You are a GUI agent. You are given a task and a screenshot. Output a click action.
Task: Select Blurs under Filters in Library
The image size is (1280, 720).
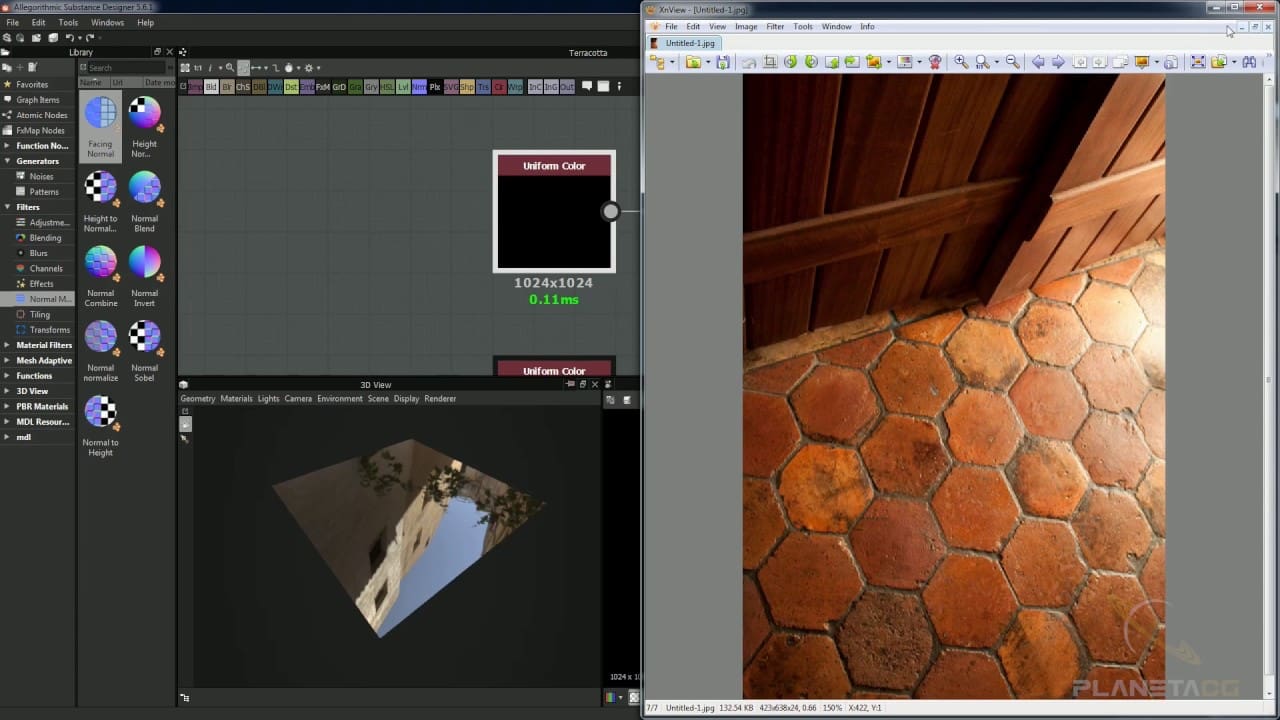(x=38, y=253)
